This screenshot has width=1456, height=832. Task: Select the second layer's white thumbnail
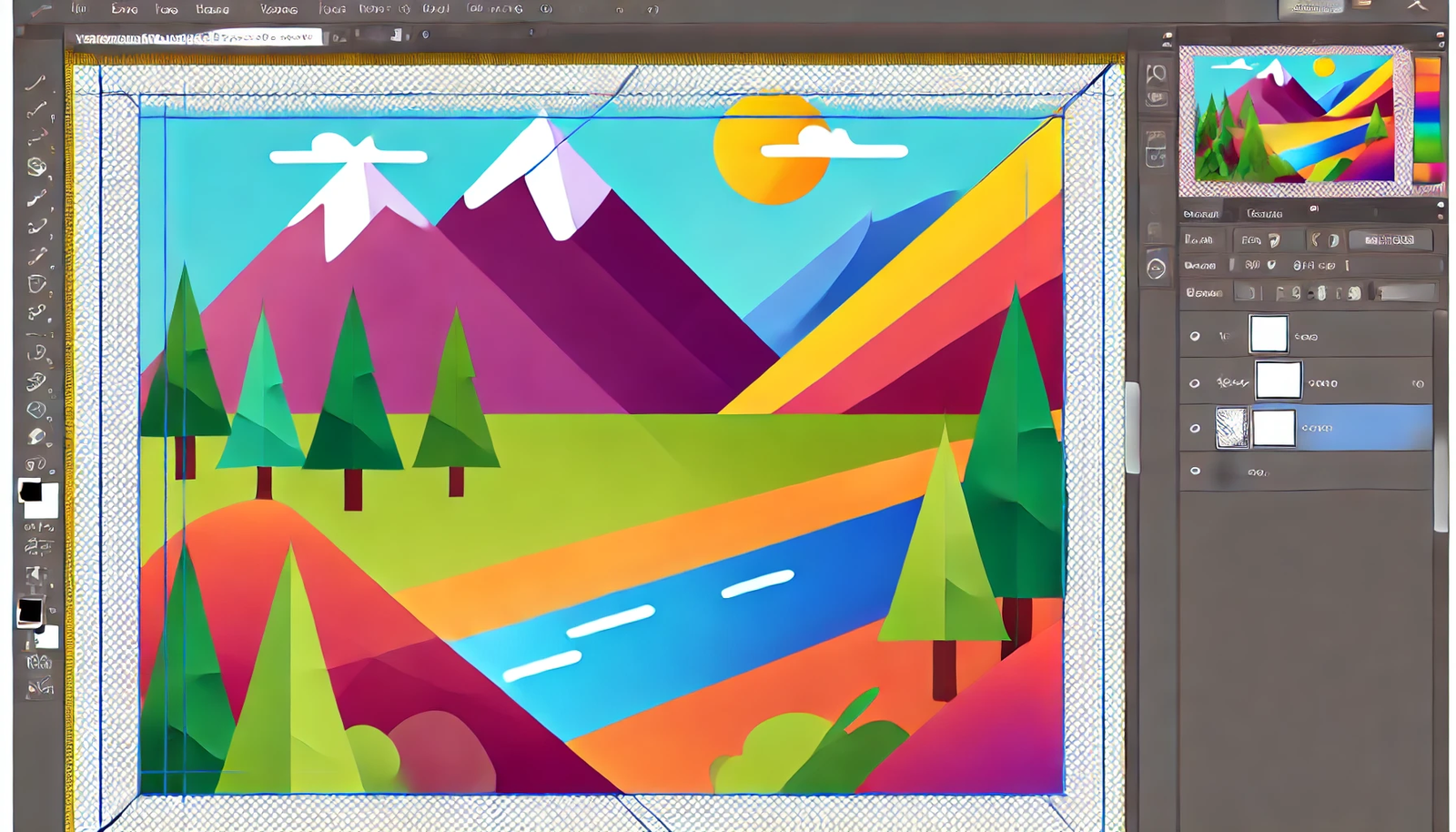1279,380
